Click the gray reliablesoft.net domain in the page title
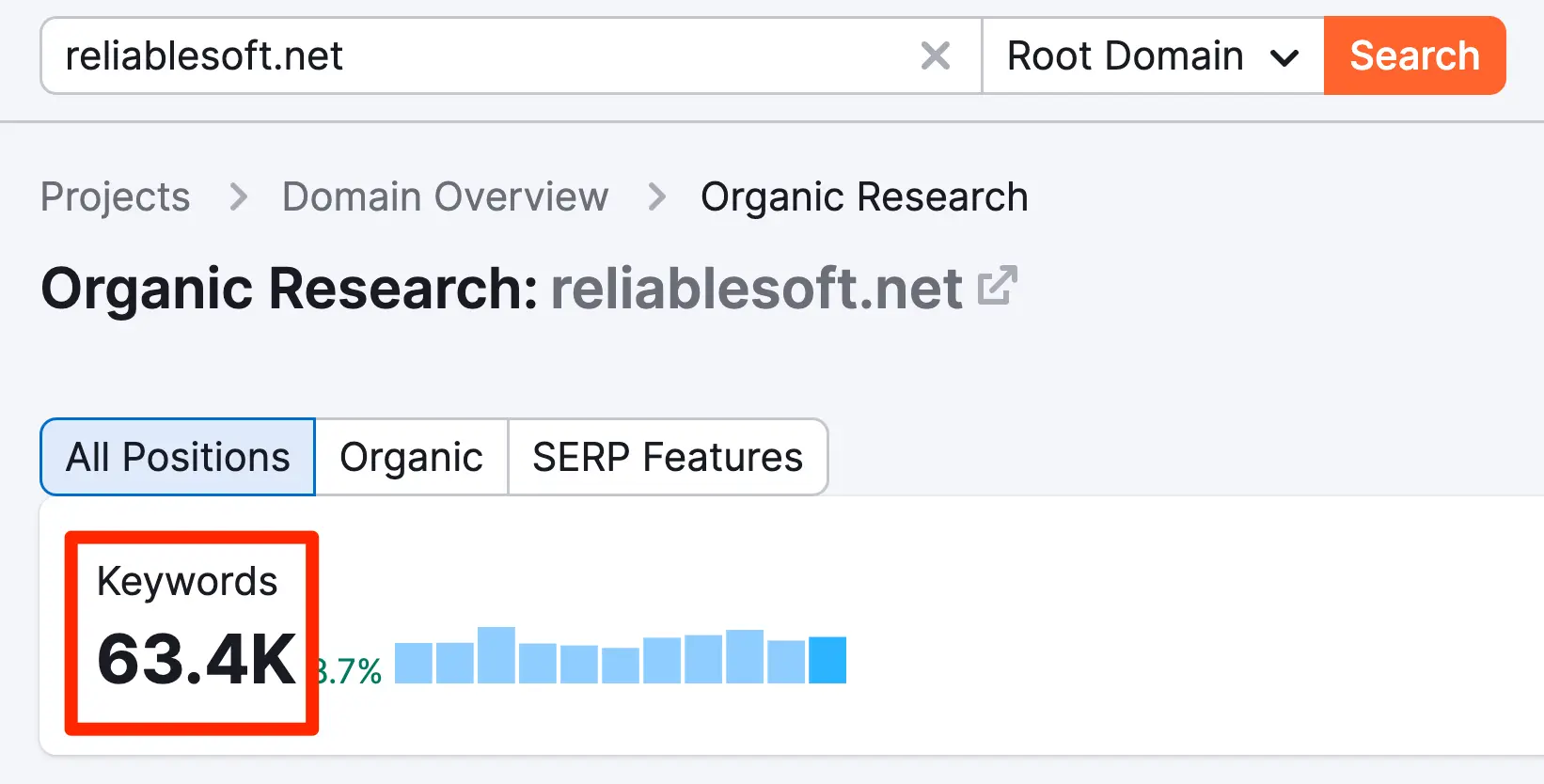The height and width of the screenshot is (784, 1544). click(x=756, y=289)
